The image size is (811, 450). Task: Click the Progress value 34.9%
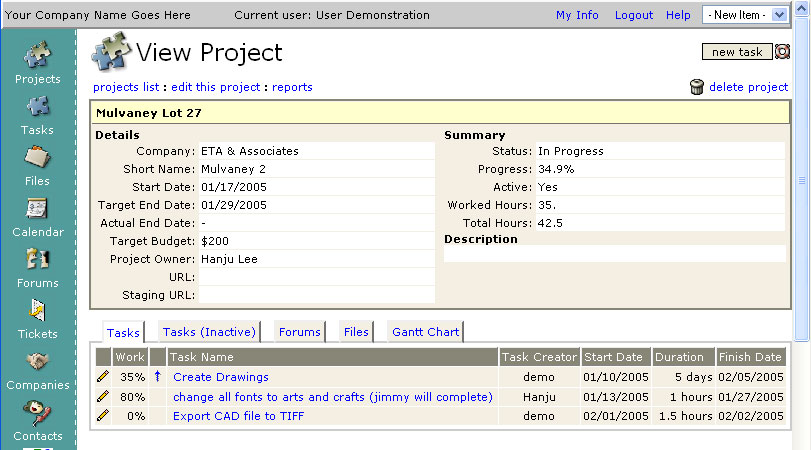(556, 169)
